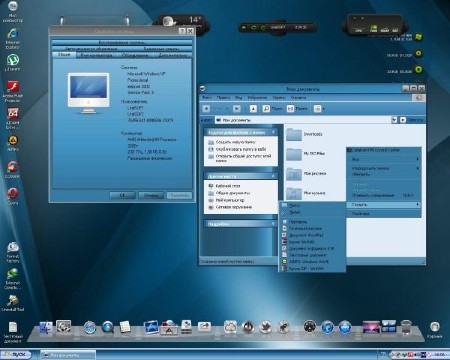Open the text document desktop icon
This screenshot has width=450, height=360.
(13, 332)
